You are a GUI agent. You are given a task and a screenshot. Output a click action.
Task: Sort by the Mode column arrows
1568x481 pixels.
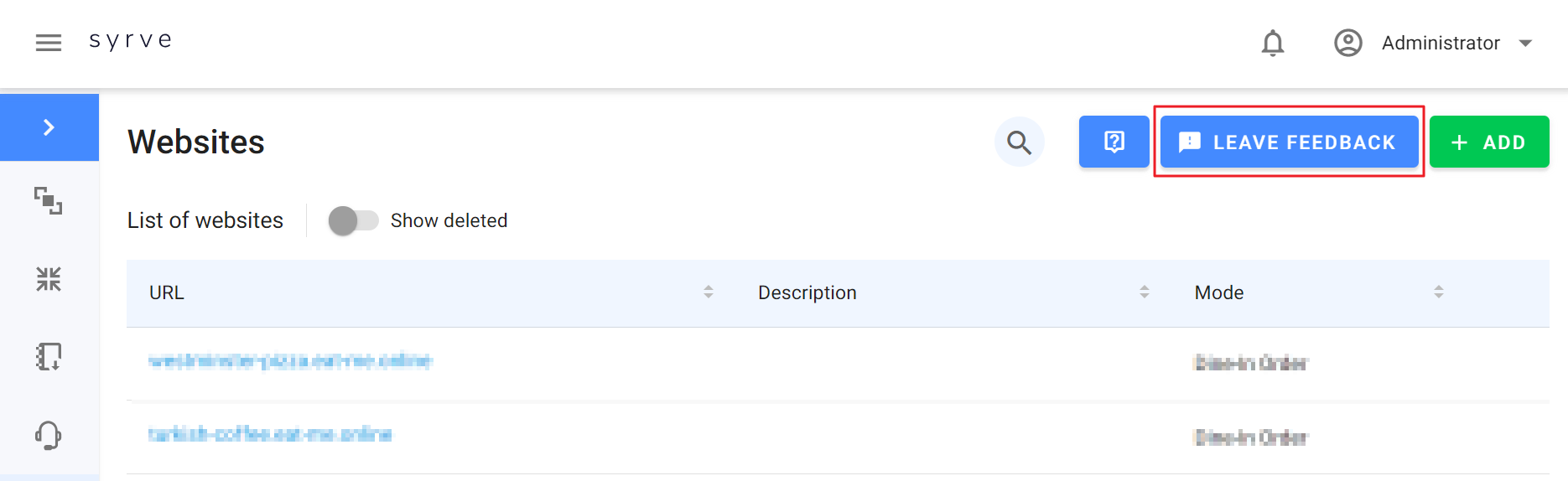[1439, 292]
